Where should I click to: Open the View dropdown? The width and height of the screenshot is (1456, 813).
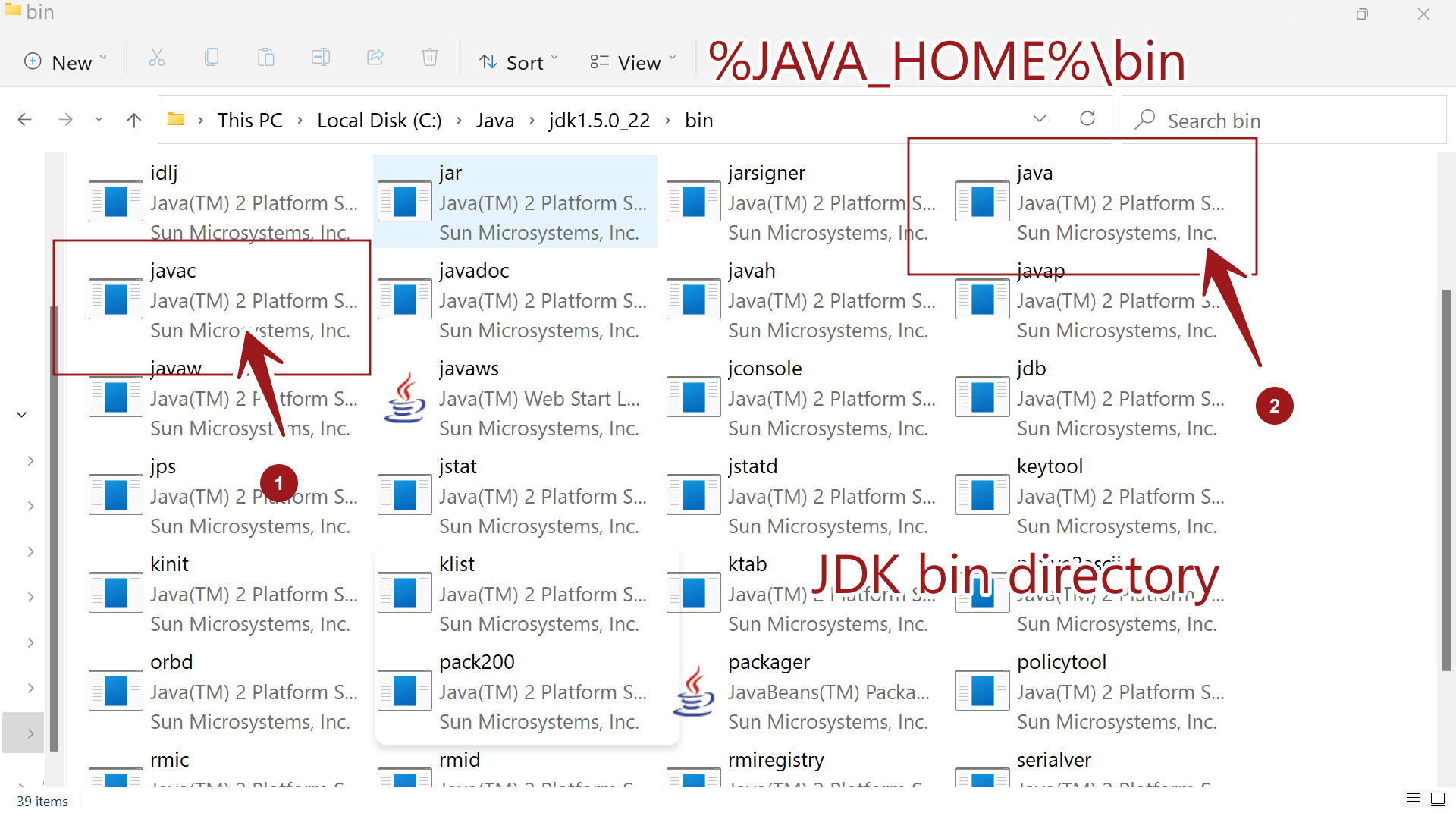click(632, 62)
